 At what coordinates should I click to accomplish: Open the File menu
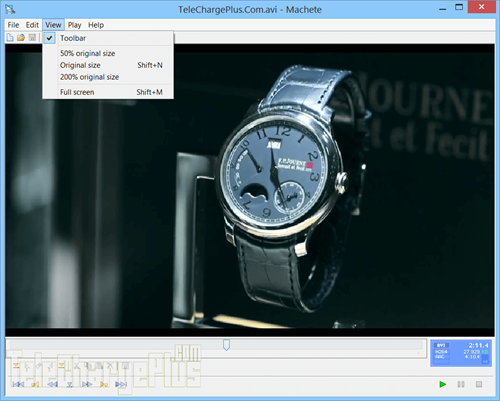[13, 25]
